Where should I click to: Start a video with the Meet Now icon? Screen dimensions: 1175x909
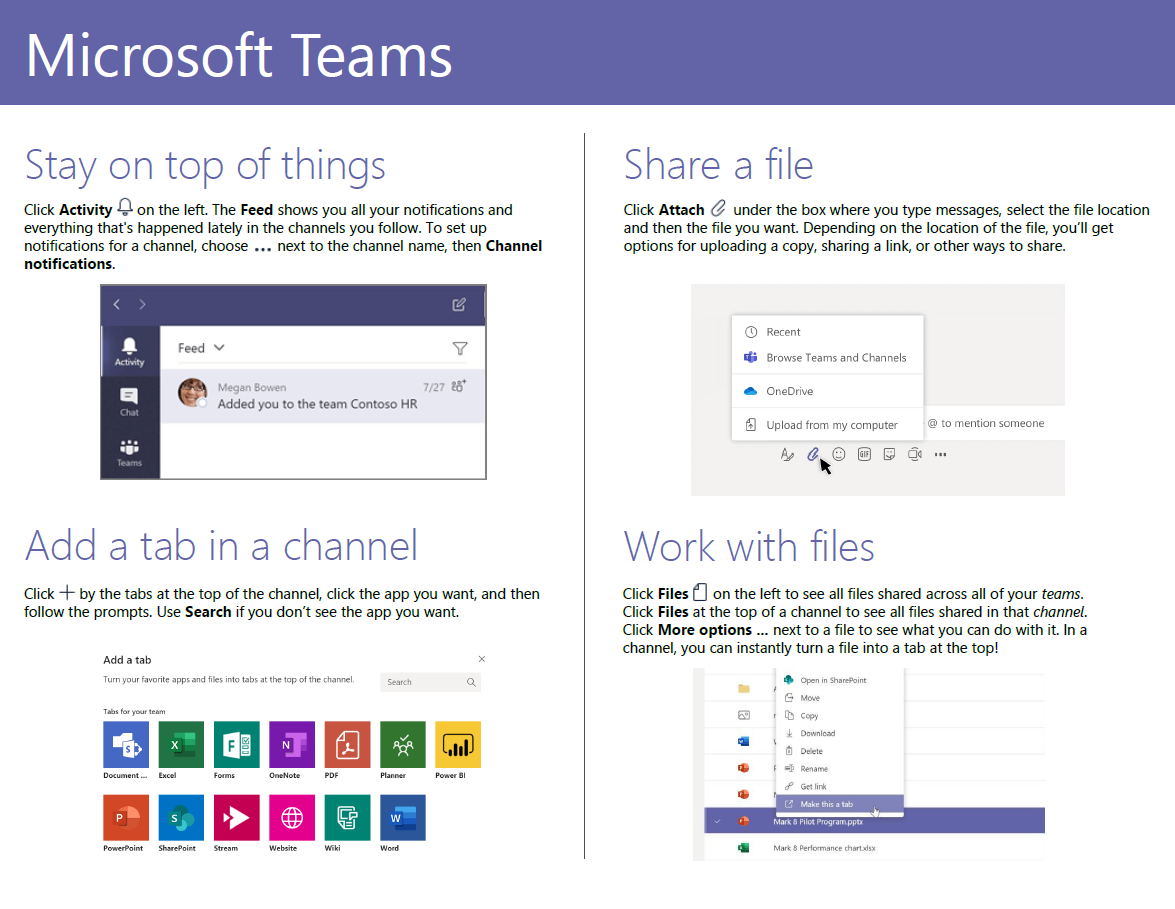(x=914, y=454)
